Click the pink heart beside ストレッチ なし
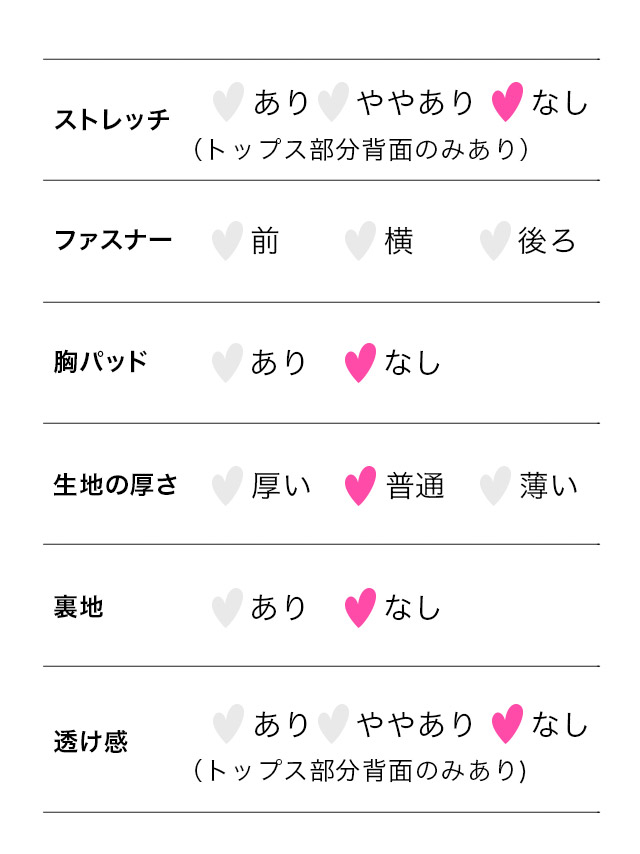Viewport: 640px width, 854px height. (507, 102)
